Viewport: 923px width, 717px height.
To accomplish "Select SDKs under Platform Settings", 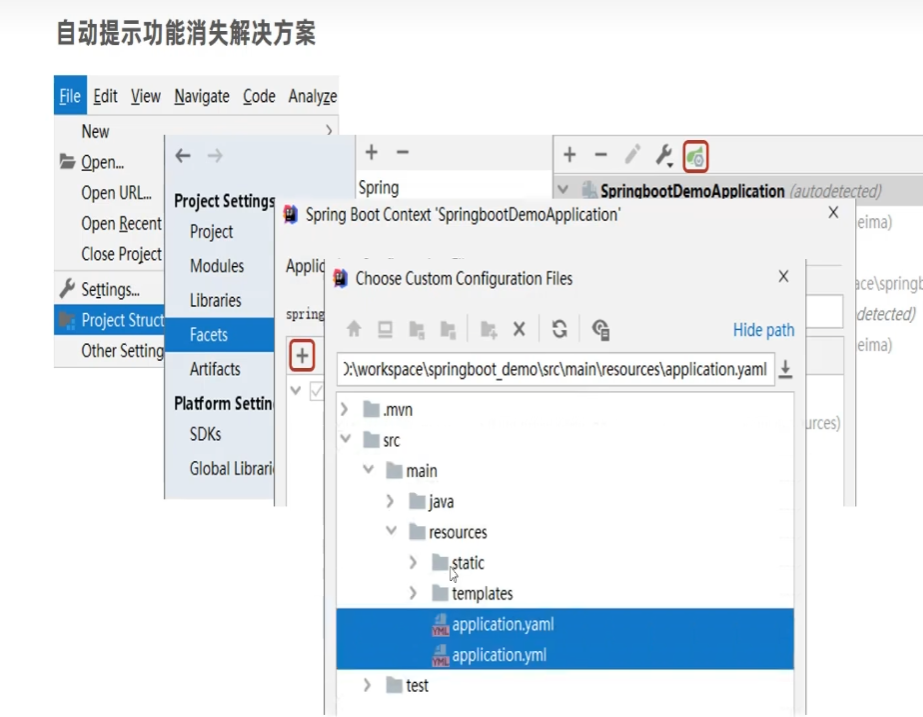I will (205, 434).
